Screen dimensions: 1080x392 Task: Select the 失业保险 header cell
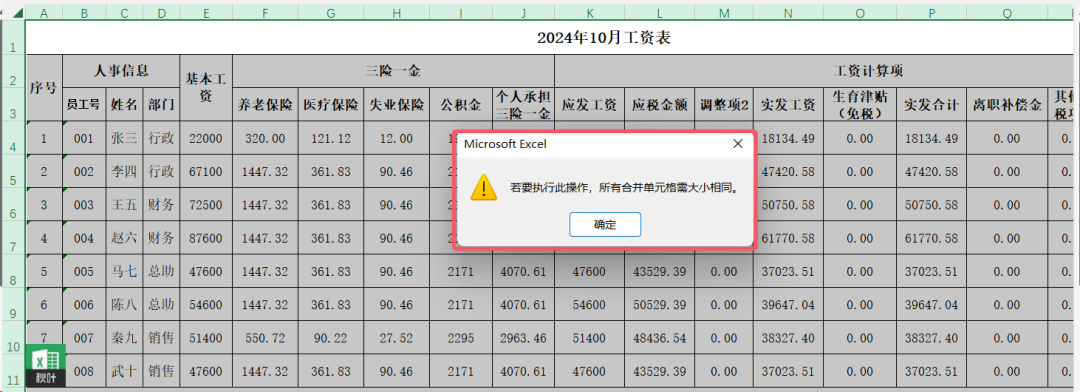[397, 105]
